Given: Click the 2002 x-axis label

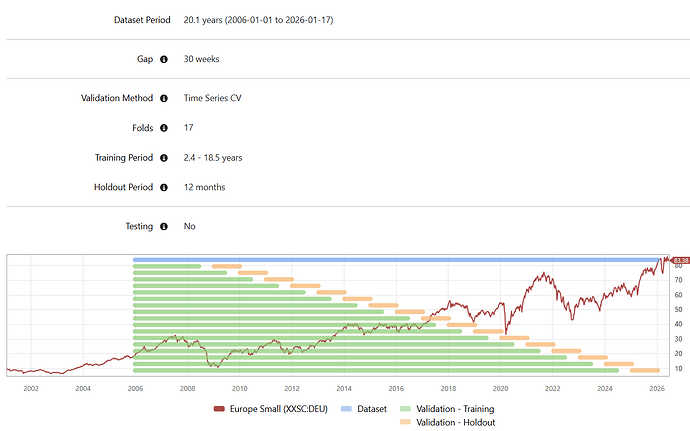Looking at the screenshot, I should [x=31, y=389].
